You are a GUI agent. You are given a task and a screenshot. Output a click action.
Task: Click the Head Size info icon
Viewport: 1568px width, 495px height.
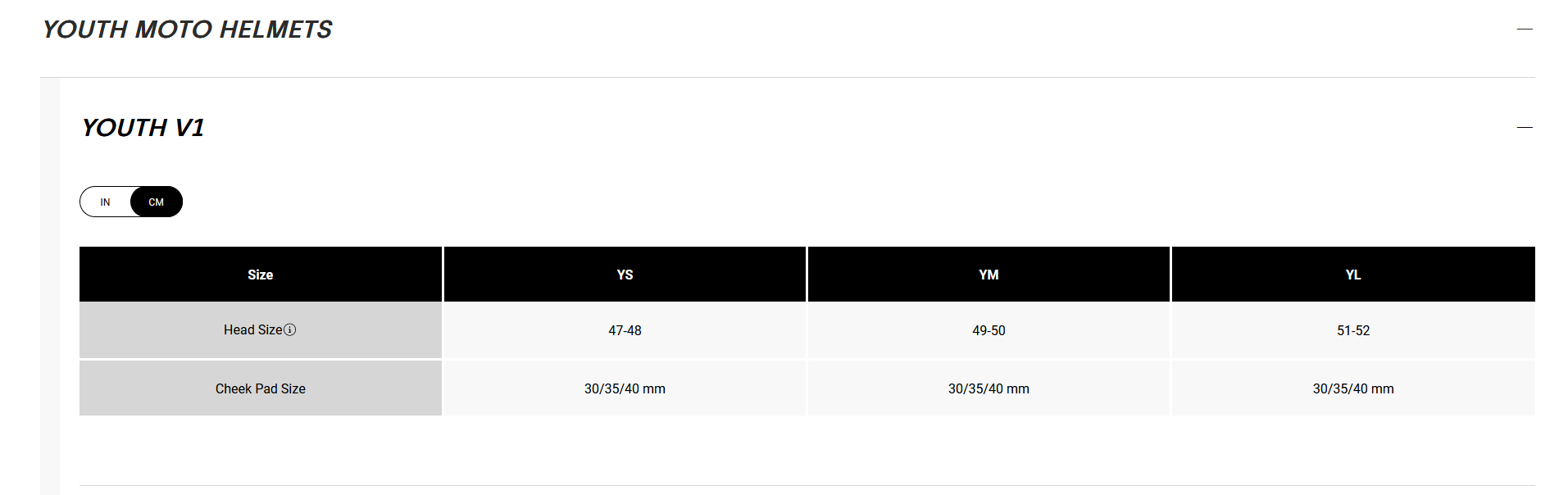pos(289,329)
